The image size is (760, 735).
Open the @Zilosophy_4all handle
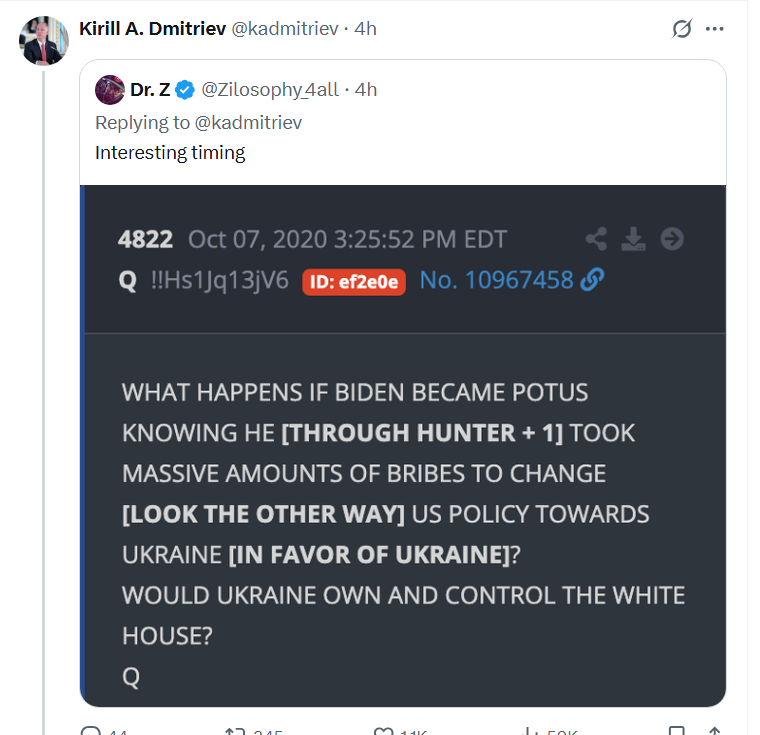tap(272, 90)
